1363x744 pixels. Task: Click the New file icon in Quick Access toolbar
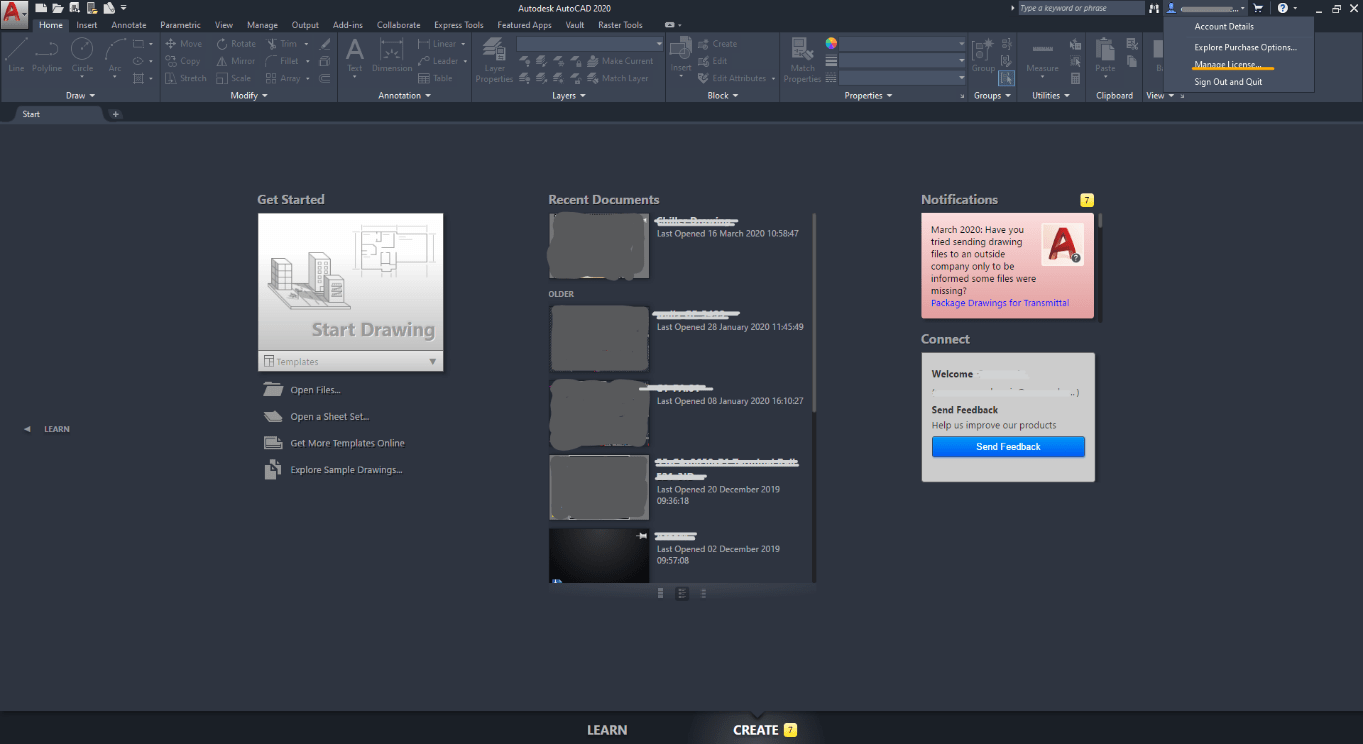[x=42, y=8]
